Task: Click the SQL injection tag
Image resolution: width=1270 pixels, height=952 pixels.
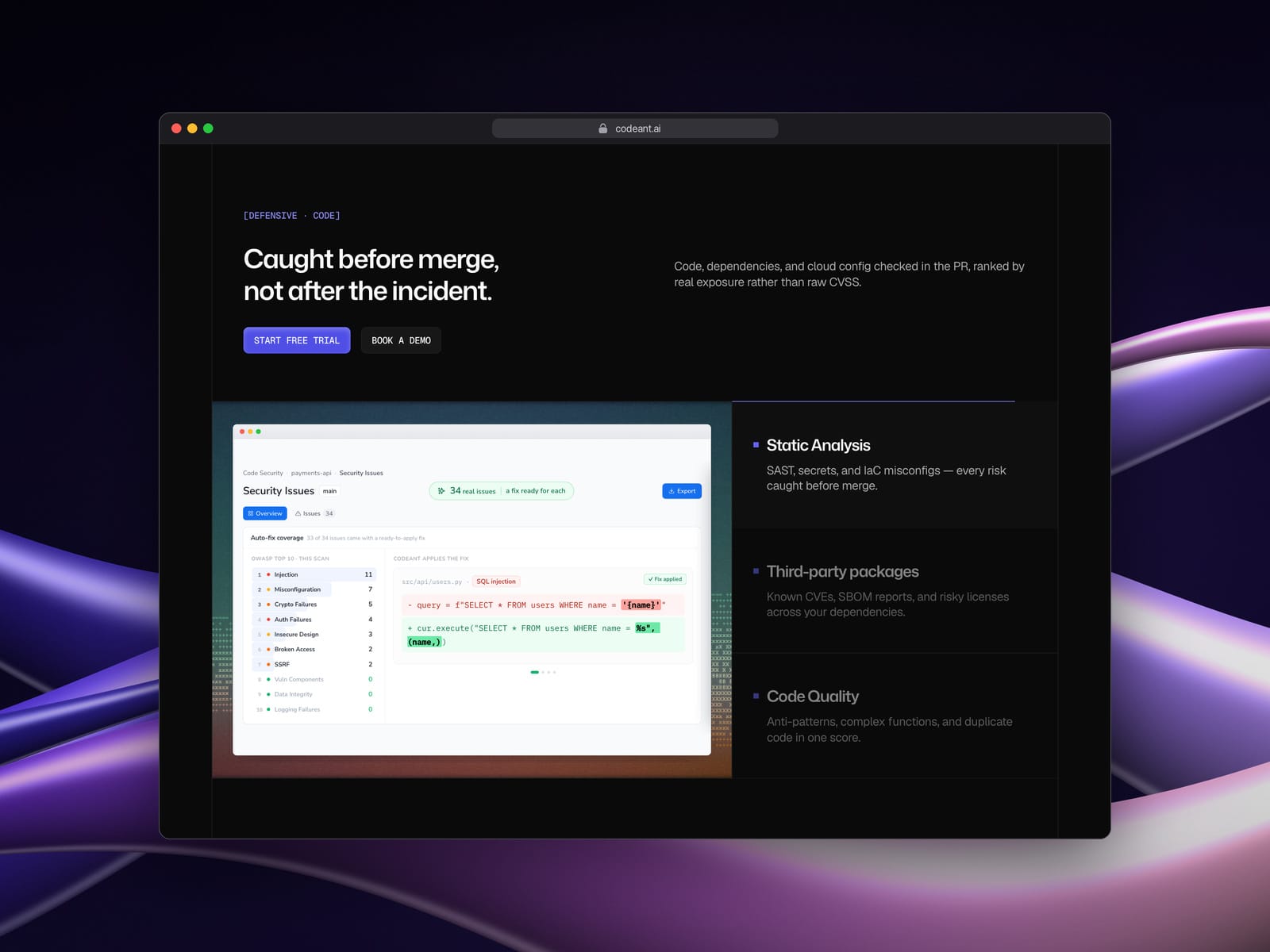Action: (496, 582)
